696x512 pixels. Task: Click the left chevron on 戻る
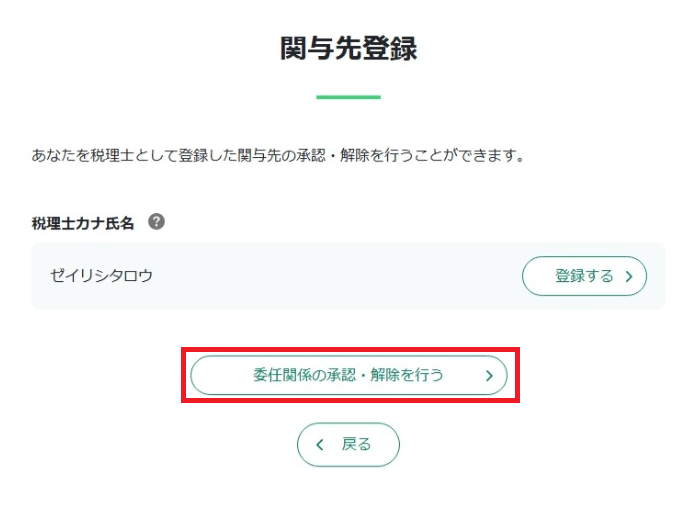320,445
